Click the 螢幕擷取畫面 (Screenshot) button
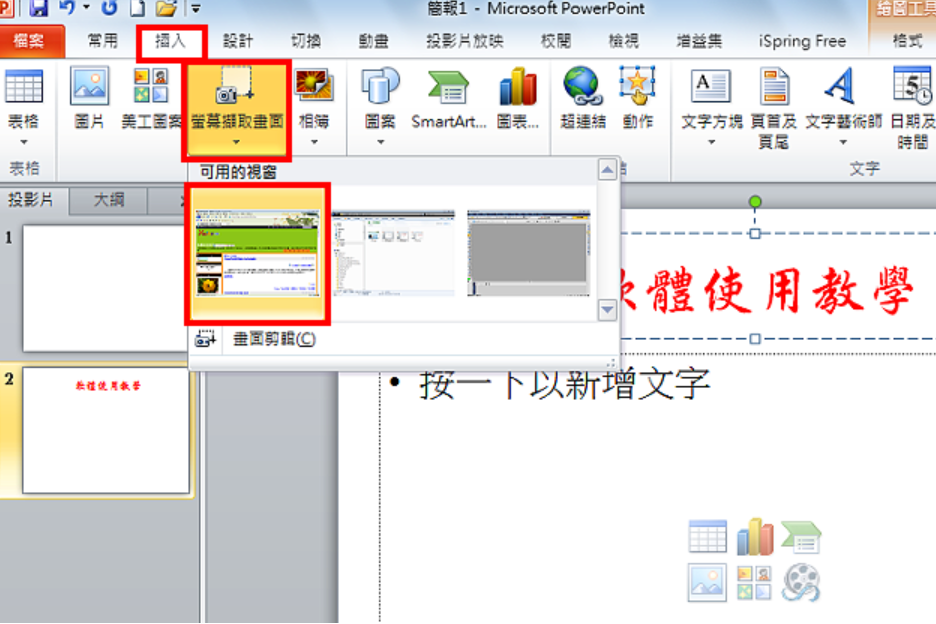The image size is (936, 624). [237, 109]
